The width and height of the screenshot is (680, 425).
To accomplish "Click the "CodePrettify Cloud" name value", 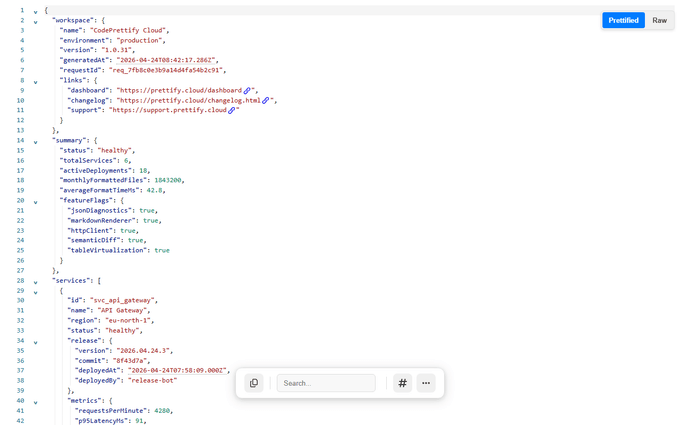I will [128, 30].
